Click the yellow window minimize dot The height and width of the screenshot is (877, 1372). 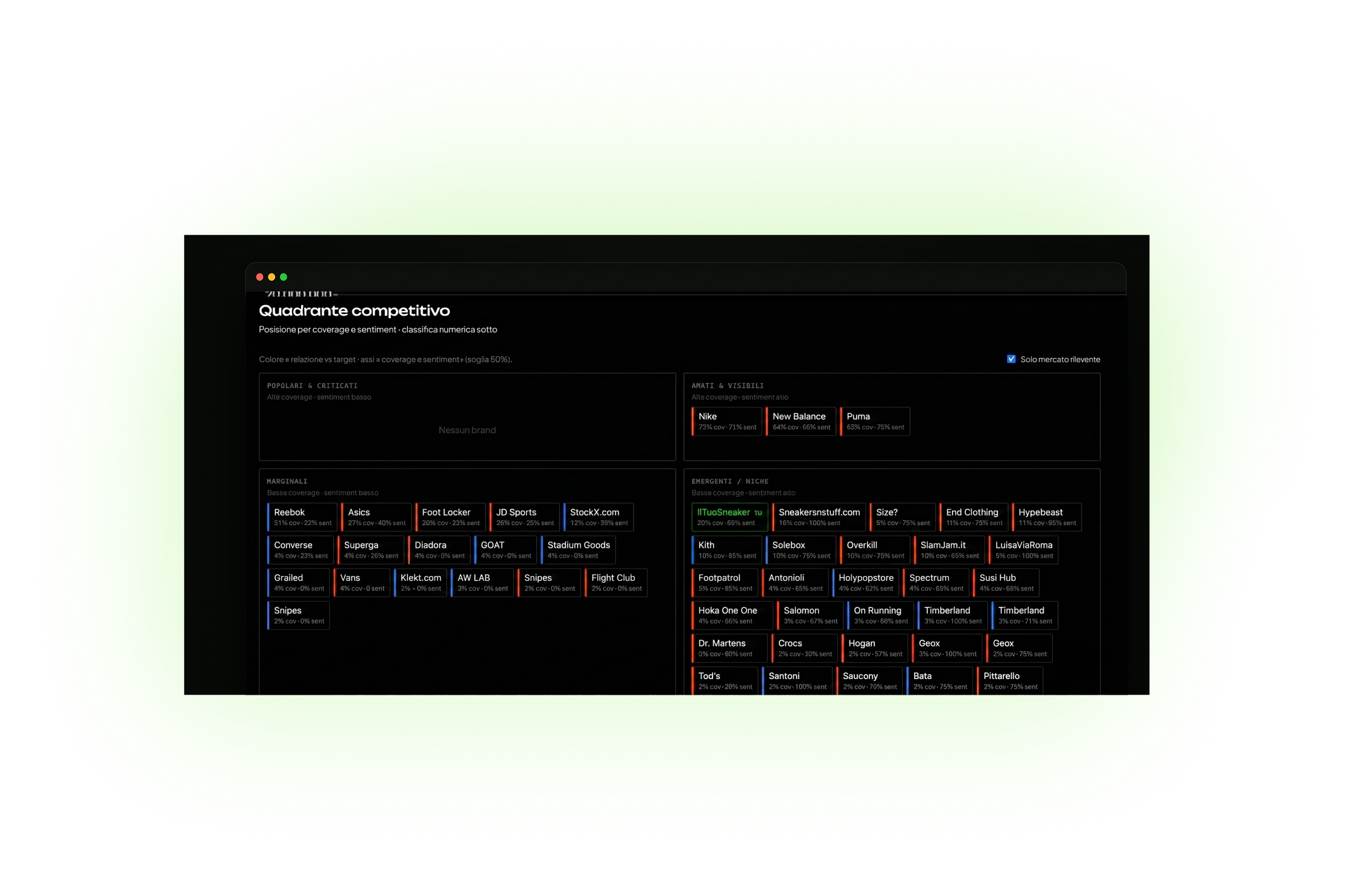[x=272, y=278]
